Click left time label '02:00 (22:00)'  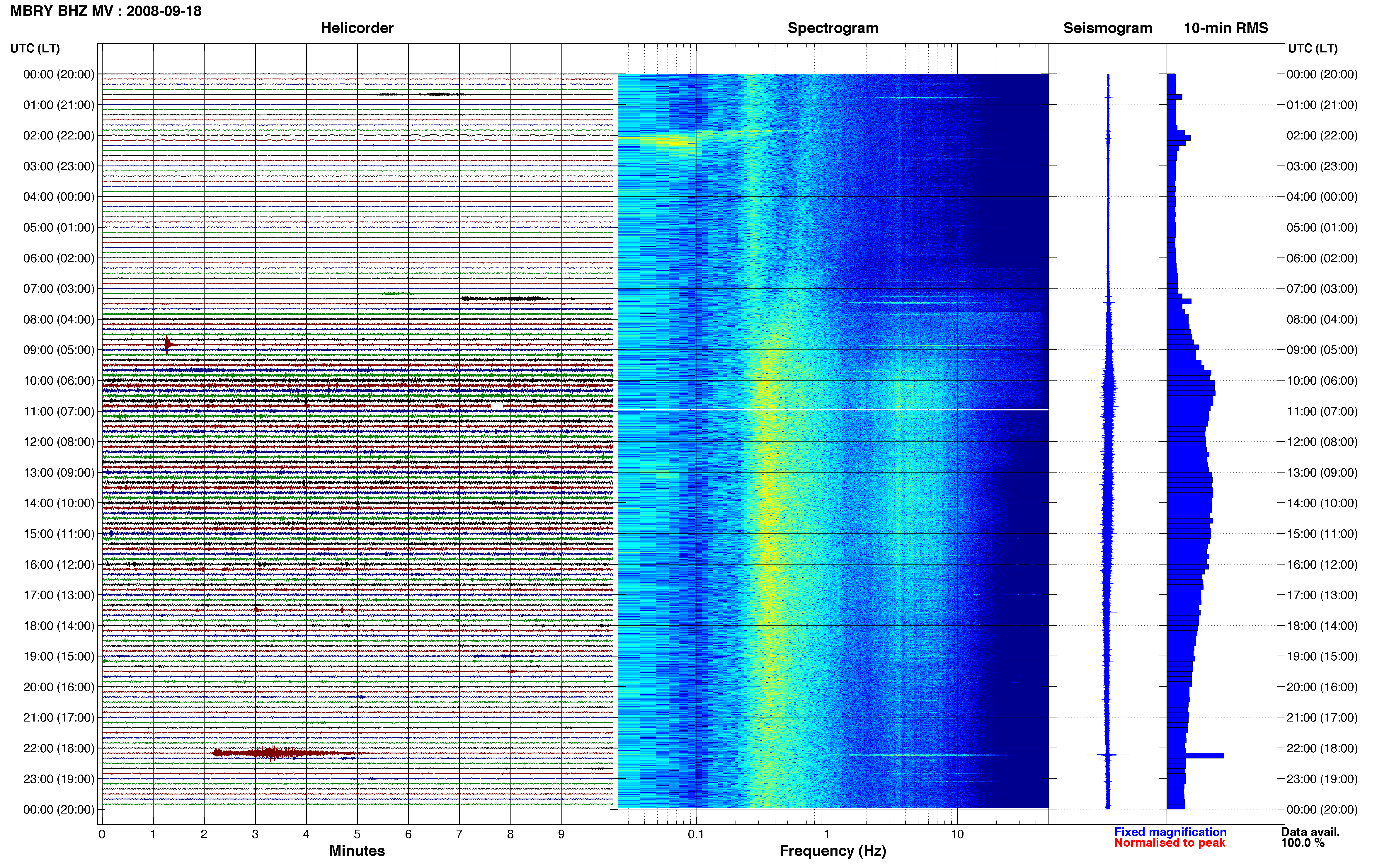point(59,135)
